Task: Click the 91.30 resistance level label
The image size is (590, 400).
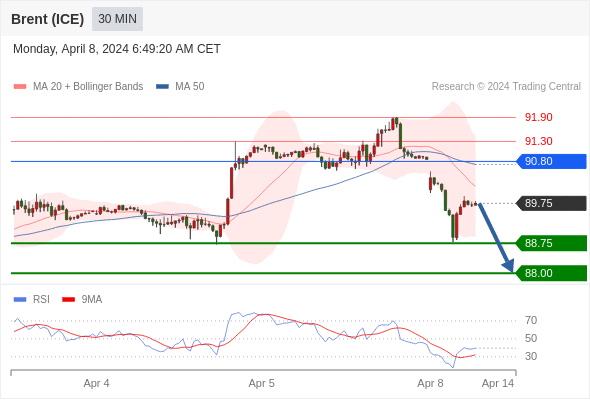Action: click(x=538, y=141)
